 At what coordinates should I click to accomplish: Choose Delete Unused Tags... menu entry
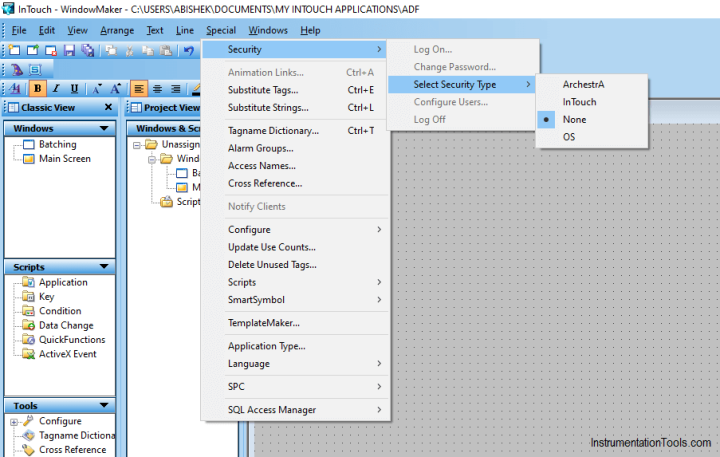tap(296, 265)
